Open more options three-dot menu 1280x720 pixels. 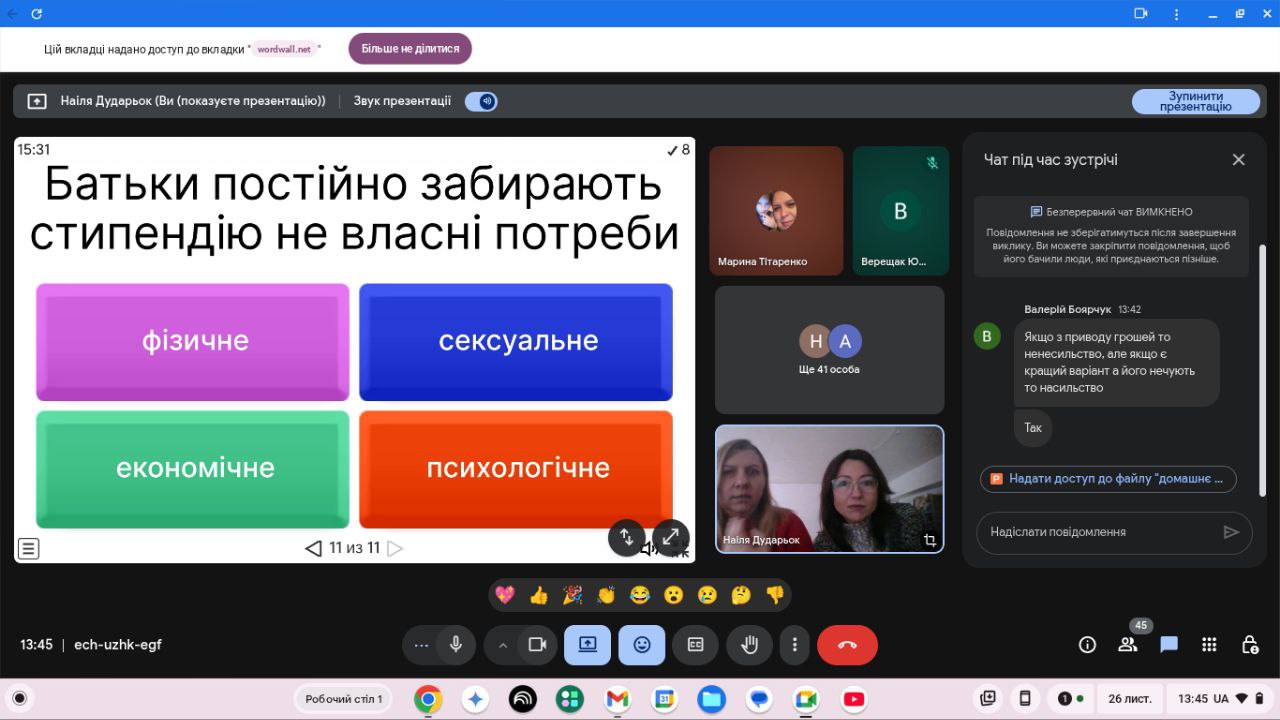[x=794, y=645]
